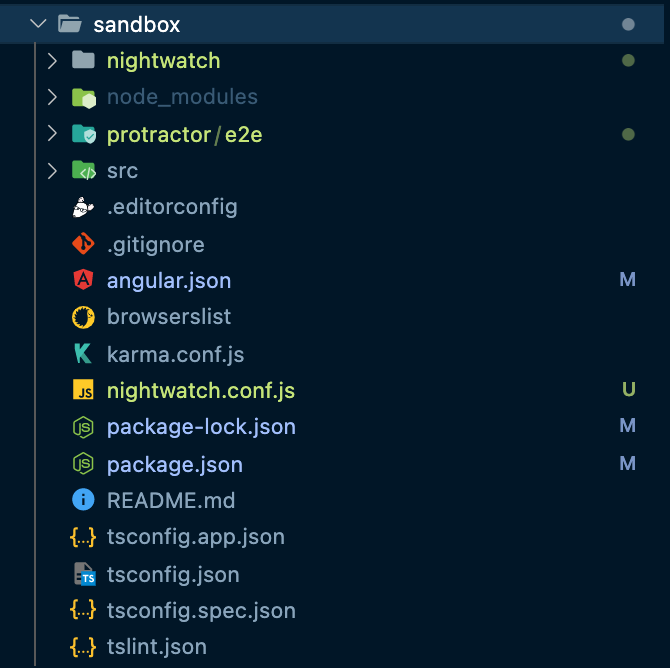Select the sandbox folder name
670x668 pixels.
[137, 25]
